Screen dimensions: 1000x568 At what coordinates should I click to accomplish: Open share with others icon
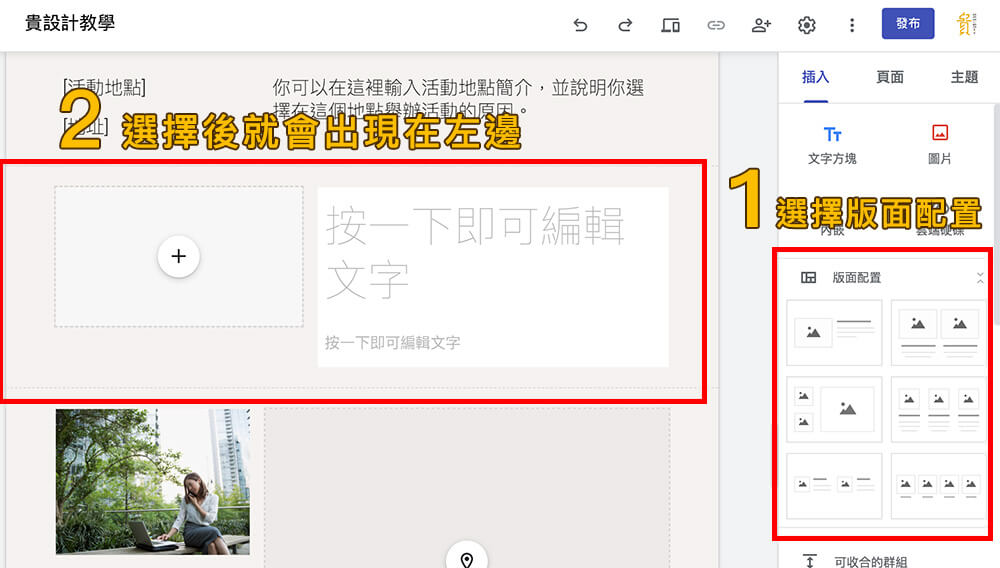761,25
